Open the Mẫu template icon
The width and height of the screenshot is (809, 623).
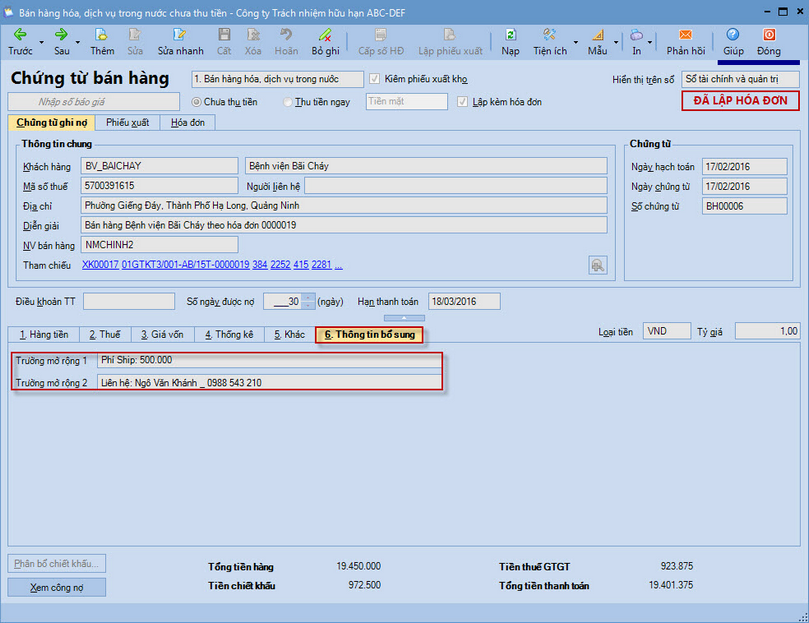[x=597, y=35]
